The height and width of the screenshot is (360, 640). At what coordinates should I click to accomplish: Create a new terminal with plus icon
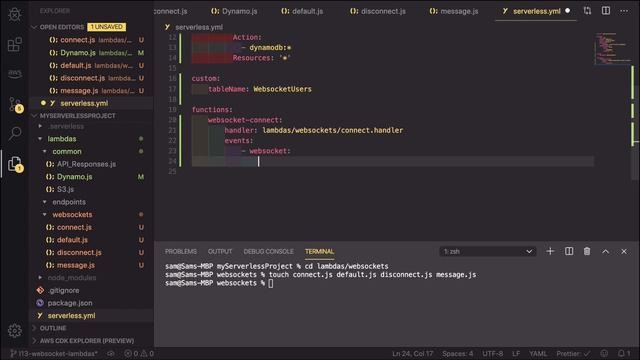pyautogui.click(x=550, y=251)
